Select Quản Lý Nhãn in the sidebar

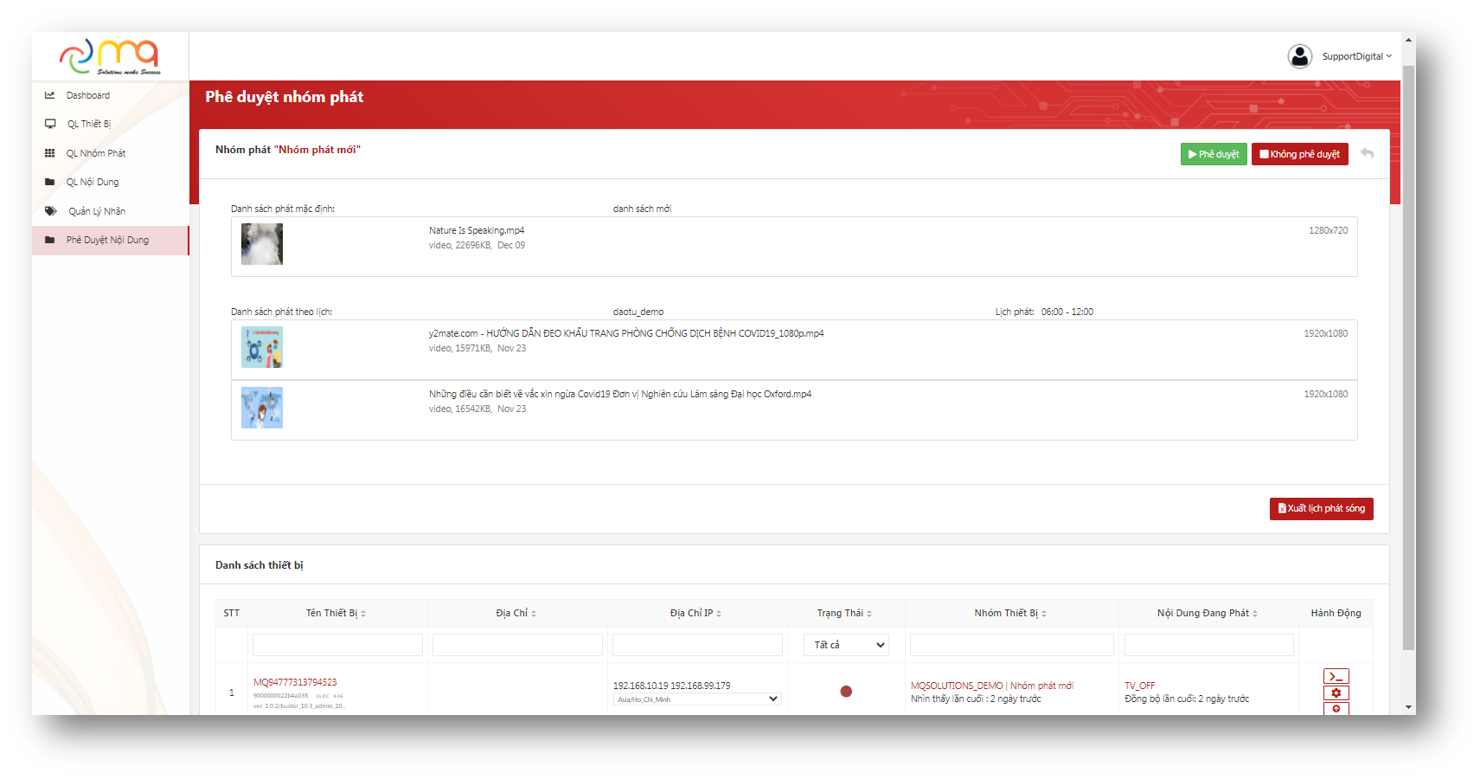[96, 211]
